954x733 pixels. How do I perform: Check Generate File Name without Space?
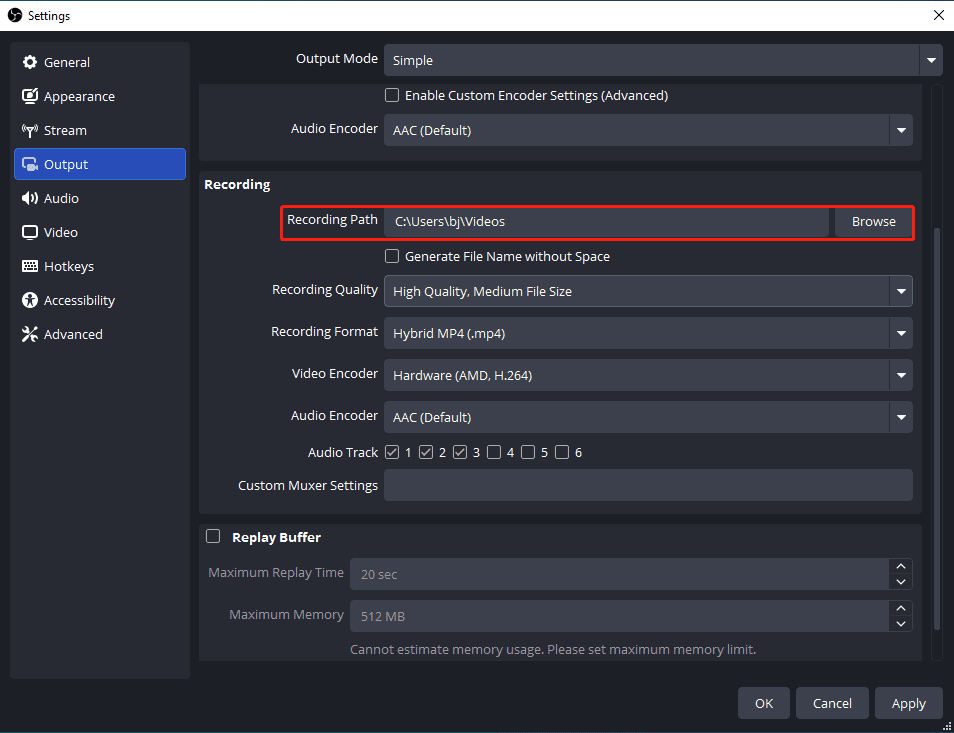tap(392, 256)
